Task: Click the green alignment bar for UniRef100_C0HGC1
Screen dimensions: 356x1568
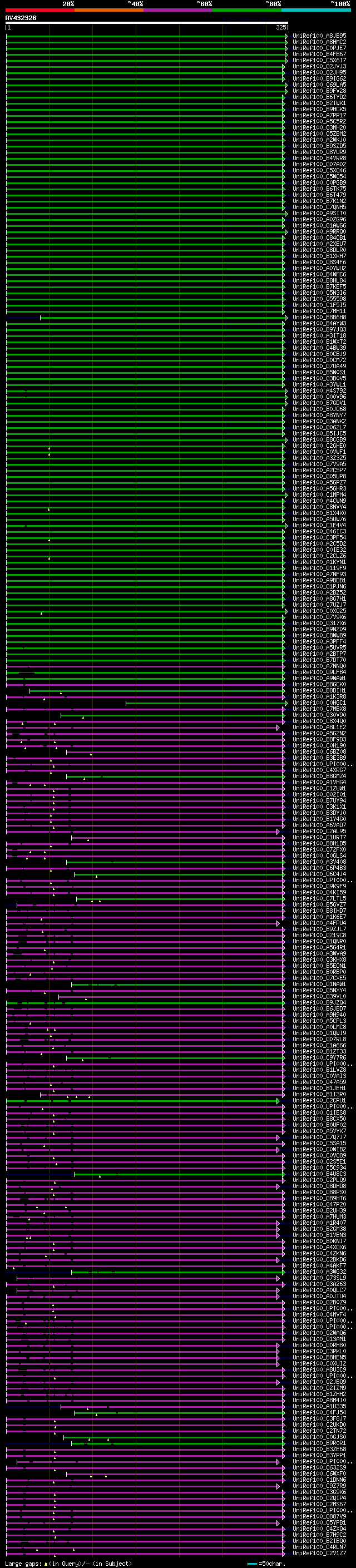Action: point(205,703)
